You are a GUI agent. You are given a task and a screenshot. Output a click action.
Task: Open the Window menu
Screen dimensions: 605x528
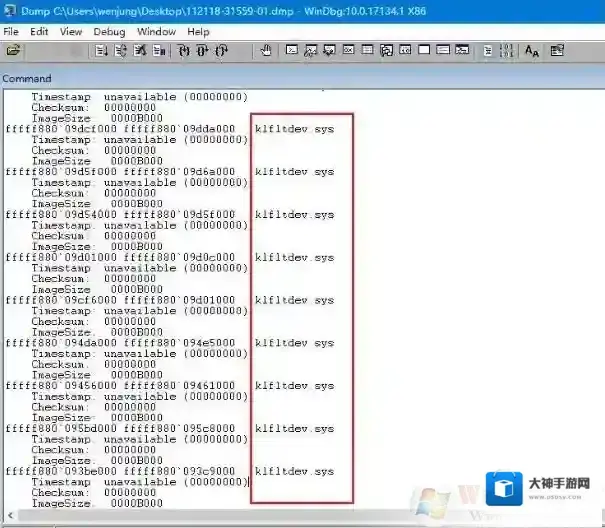(156, 32)
